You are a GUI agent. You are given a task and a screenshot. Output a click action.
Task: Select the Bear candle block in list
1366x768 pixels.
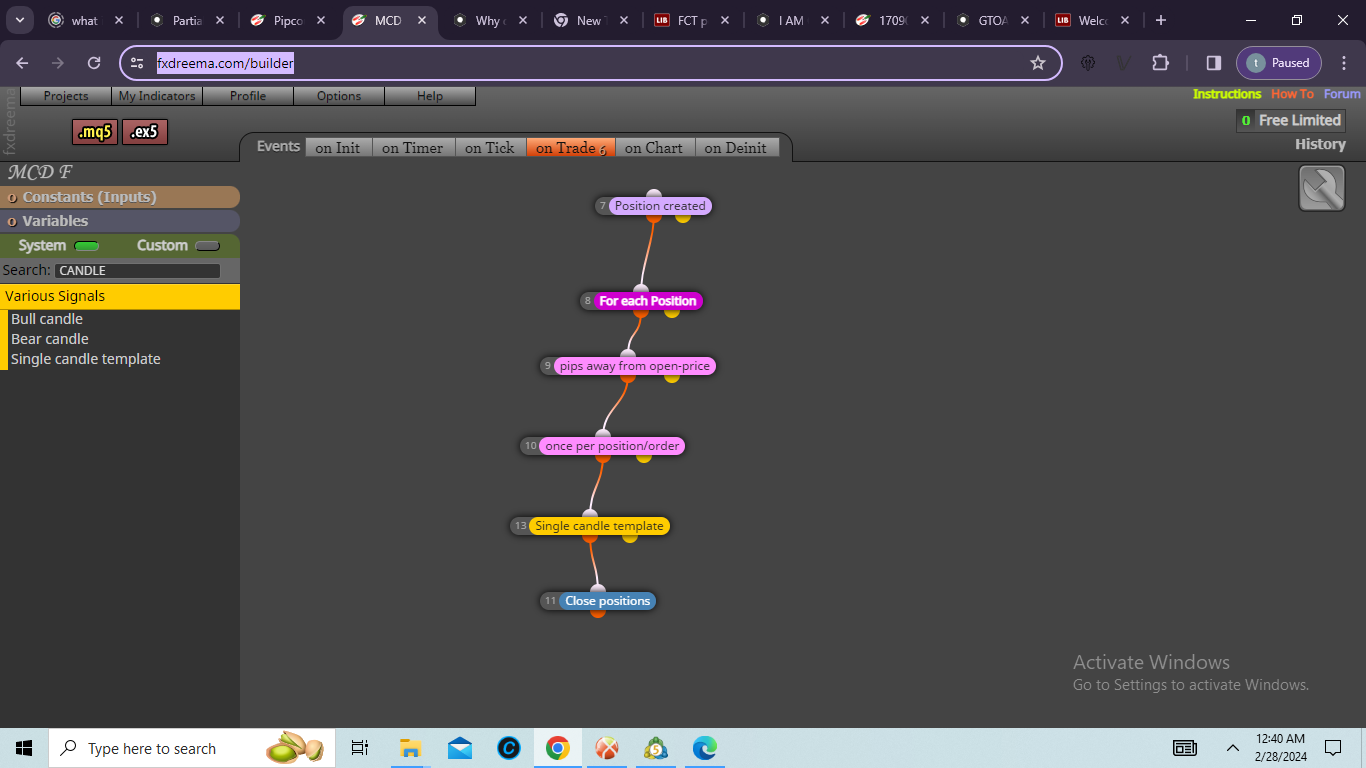[x=50, y=339]
